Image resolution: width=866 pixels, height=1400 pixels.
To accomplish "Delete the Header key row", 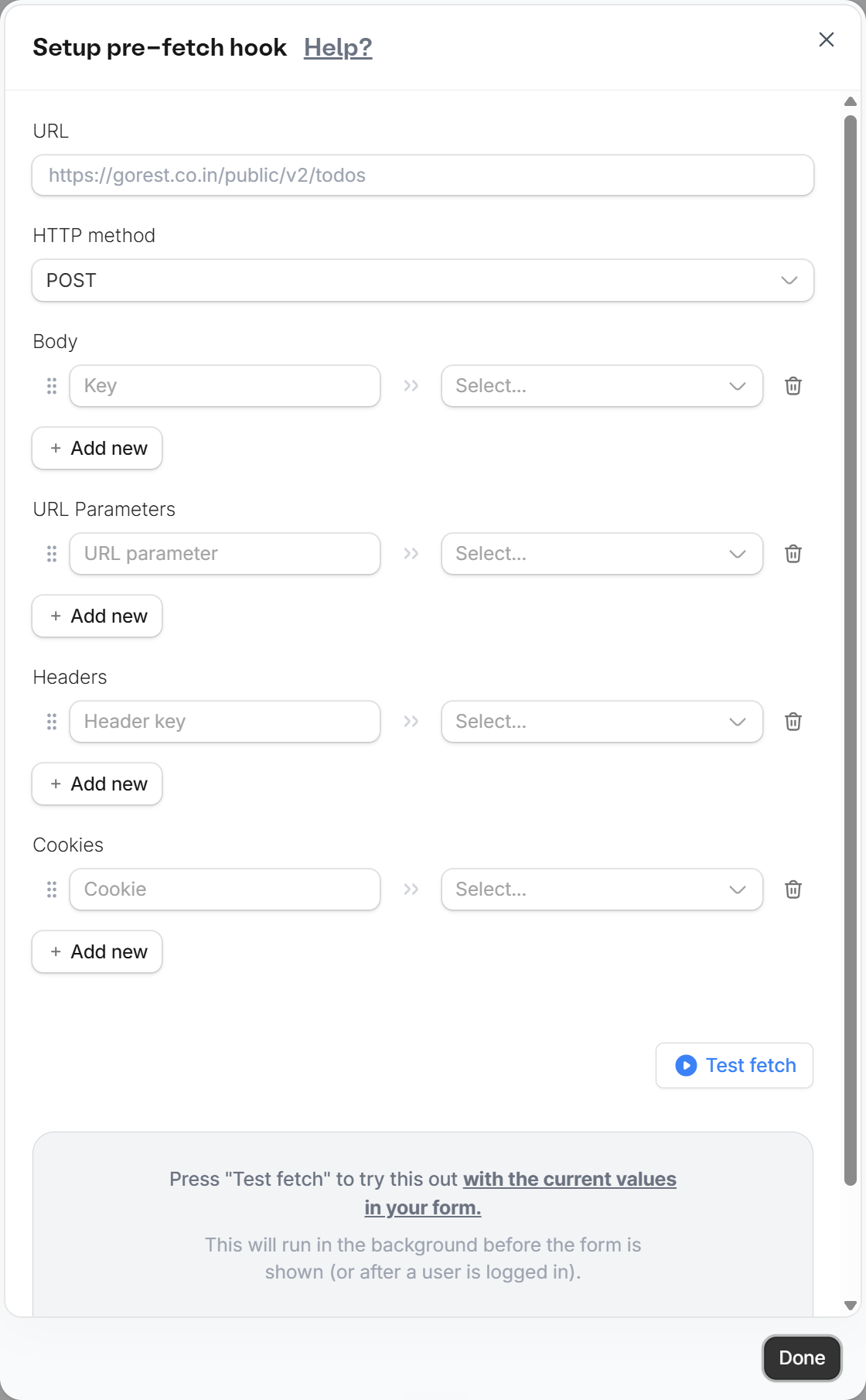I will [x=793, y=722].
